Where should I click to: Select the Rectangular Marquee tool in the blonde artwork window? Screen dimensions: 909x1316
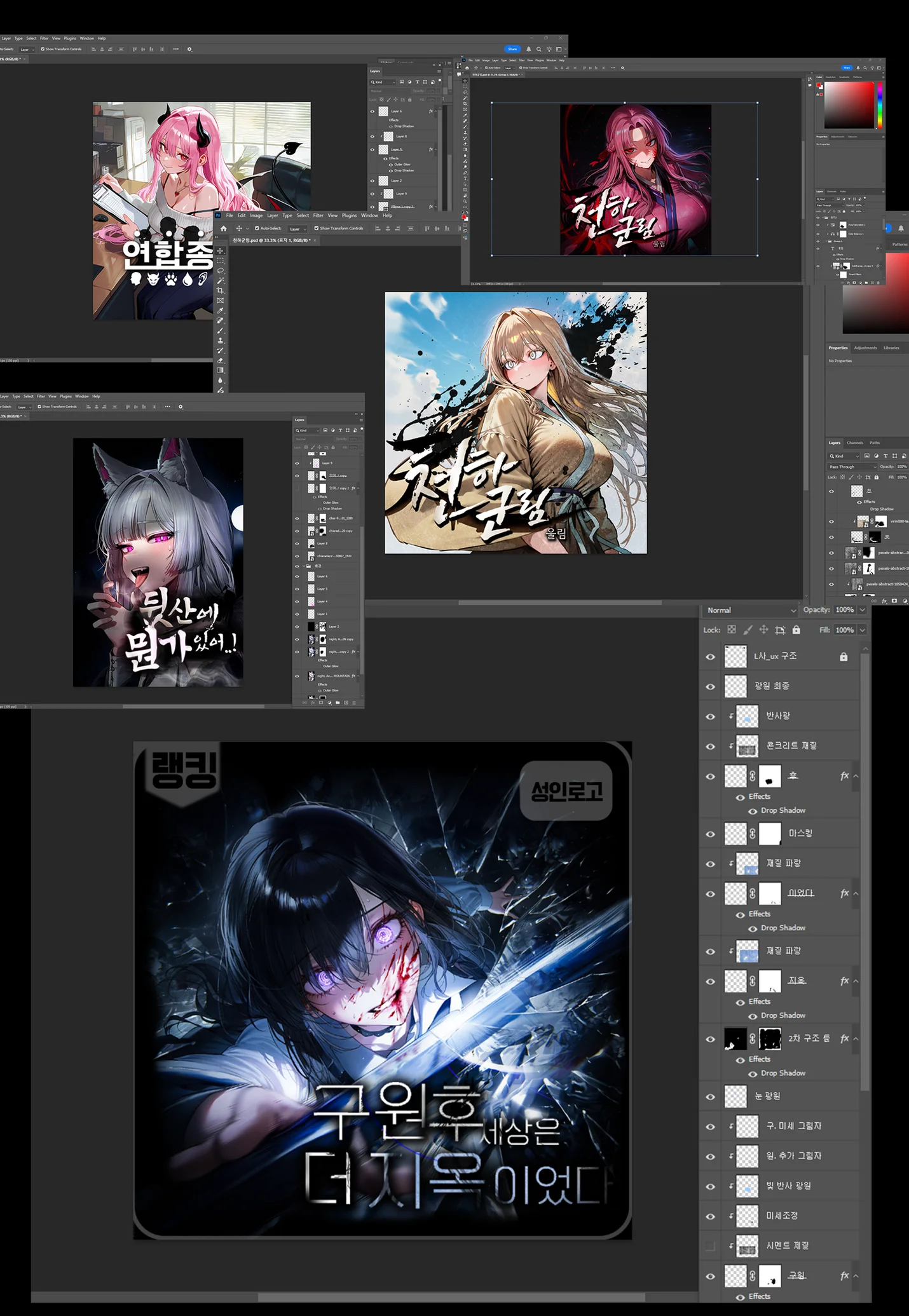221,261
